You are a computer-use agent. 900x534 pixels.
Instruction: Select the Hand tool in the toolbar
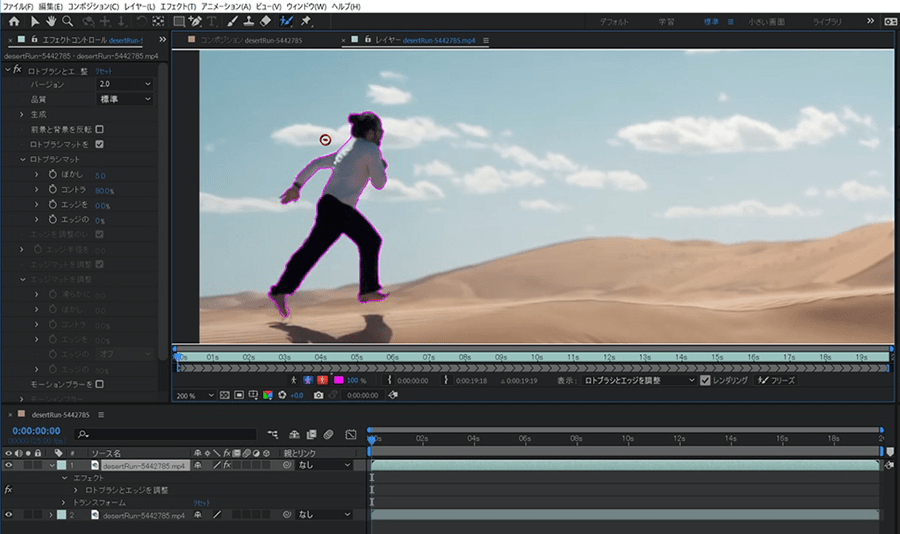[51, 20]
